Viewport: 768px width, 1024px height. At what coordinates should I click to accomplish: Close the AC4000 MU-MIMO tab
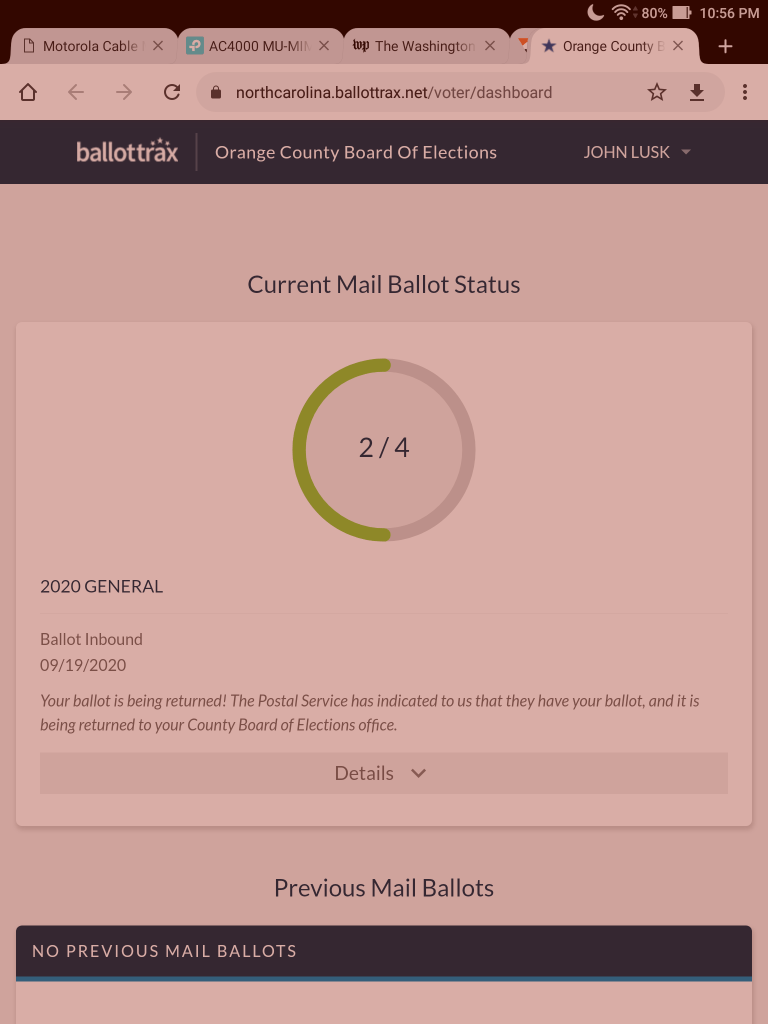[x=324, y=46]
